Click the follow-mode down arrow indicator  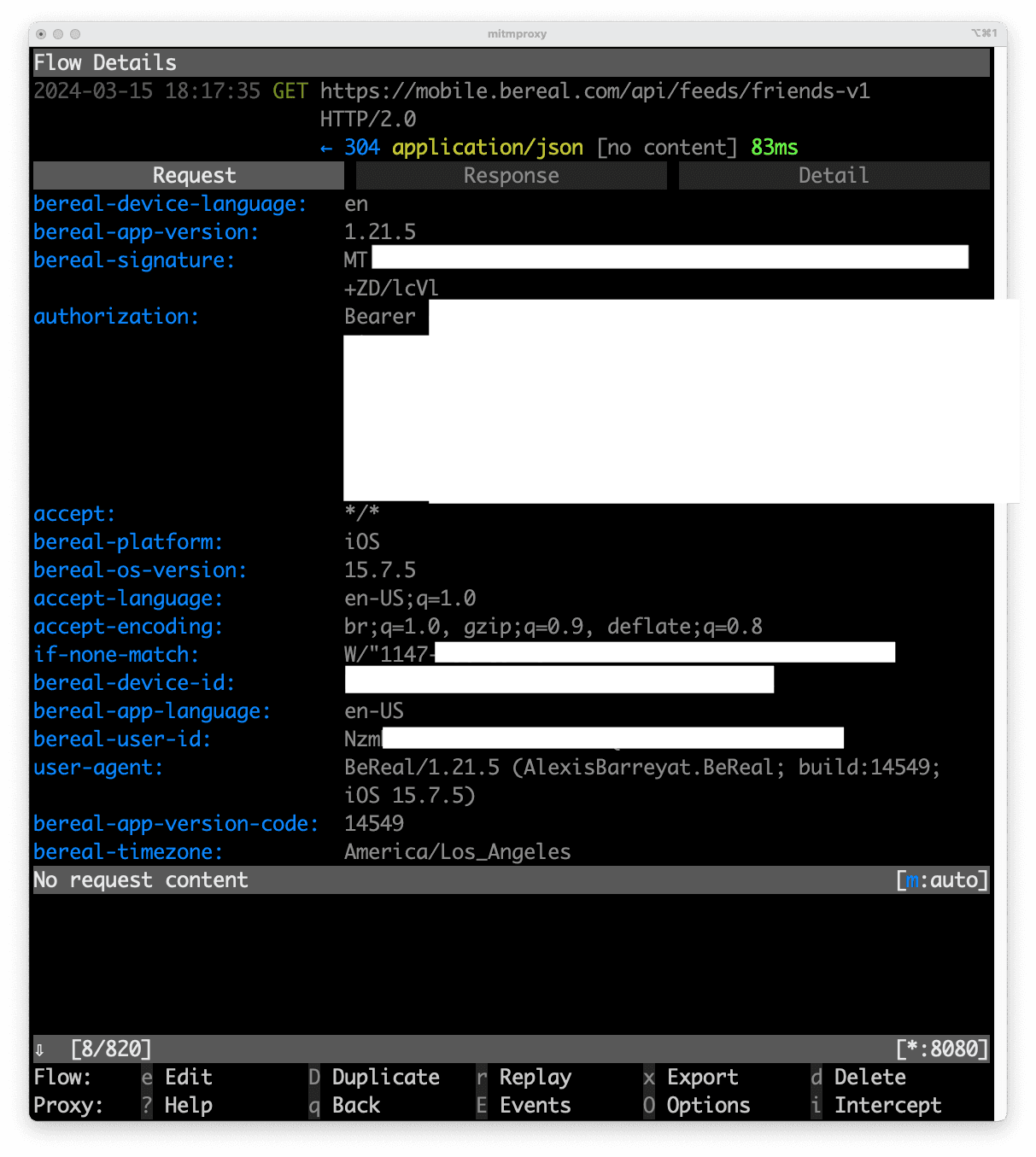(39, 1049)
